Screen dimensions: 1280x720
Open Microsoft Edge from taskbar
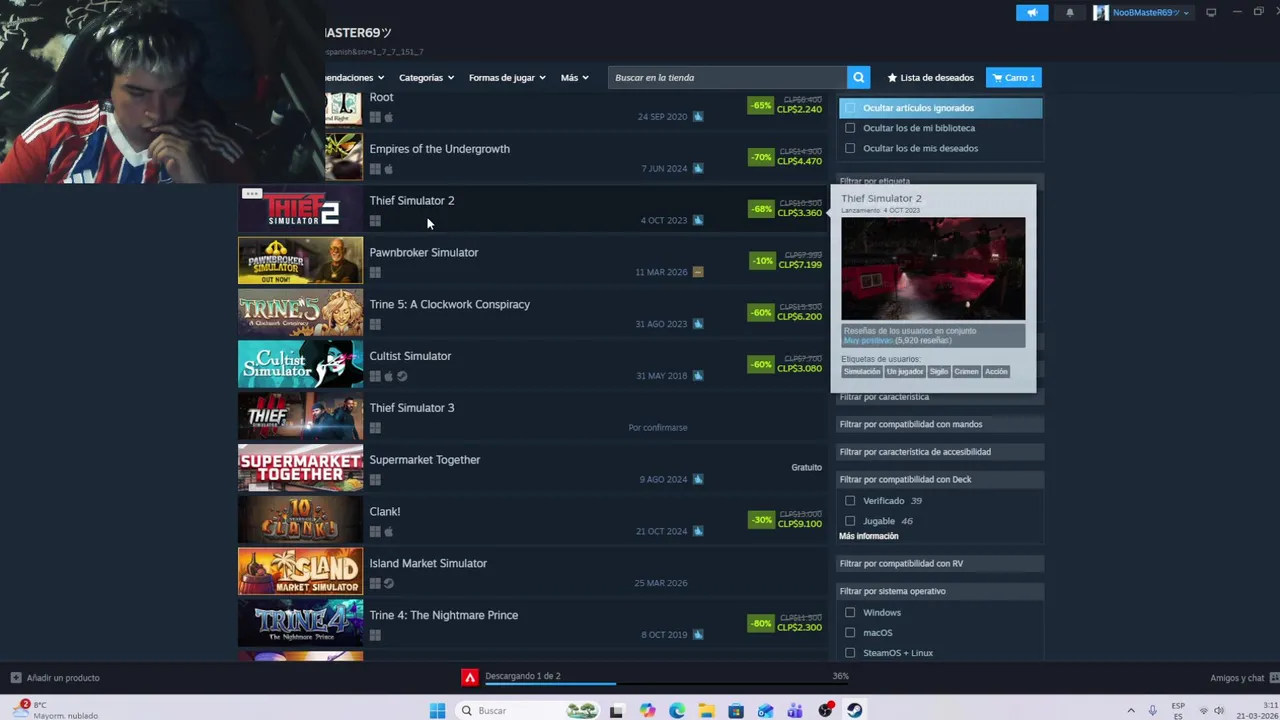click(677, 711)
